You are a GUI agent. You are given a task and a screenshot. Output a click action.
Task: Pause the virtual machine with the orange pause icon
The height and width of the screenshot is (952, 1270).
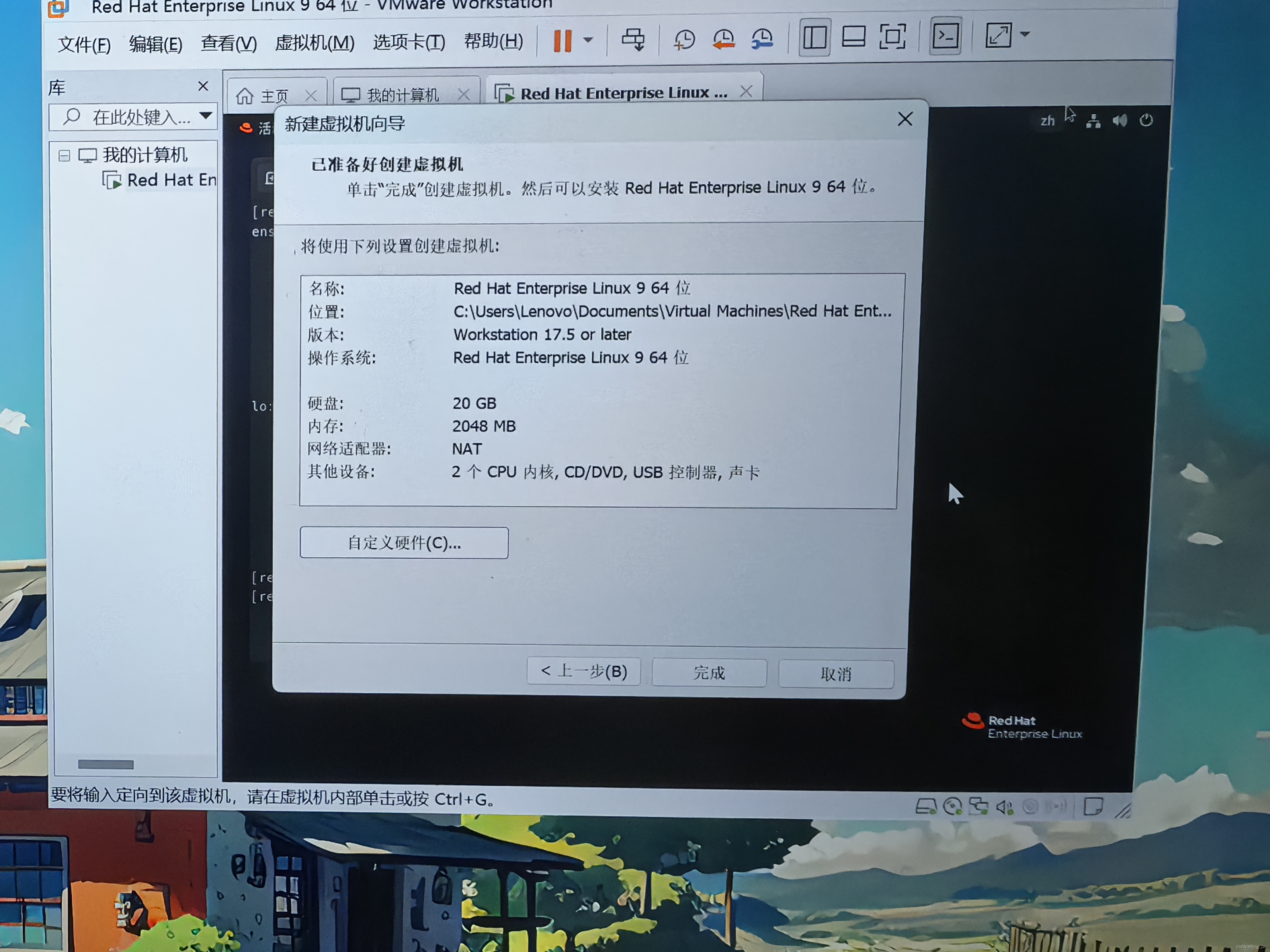562,41
